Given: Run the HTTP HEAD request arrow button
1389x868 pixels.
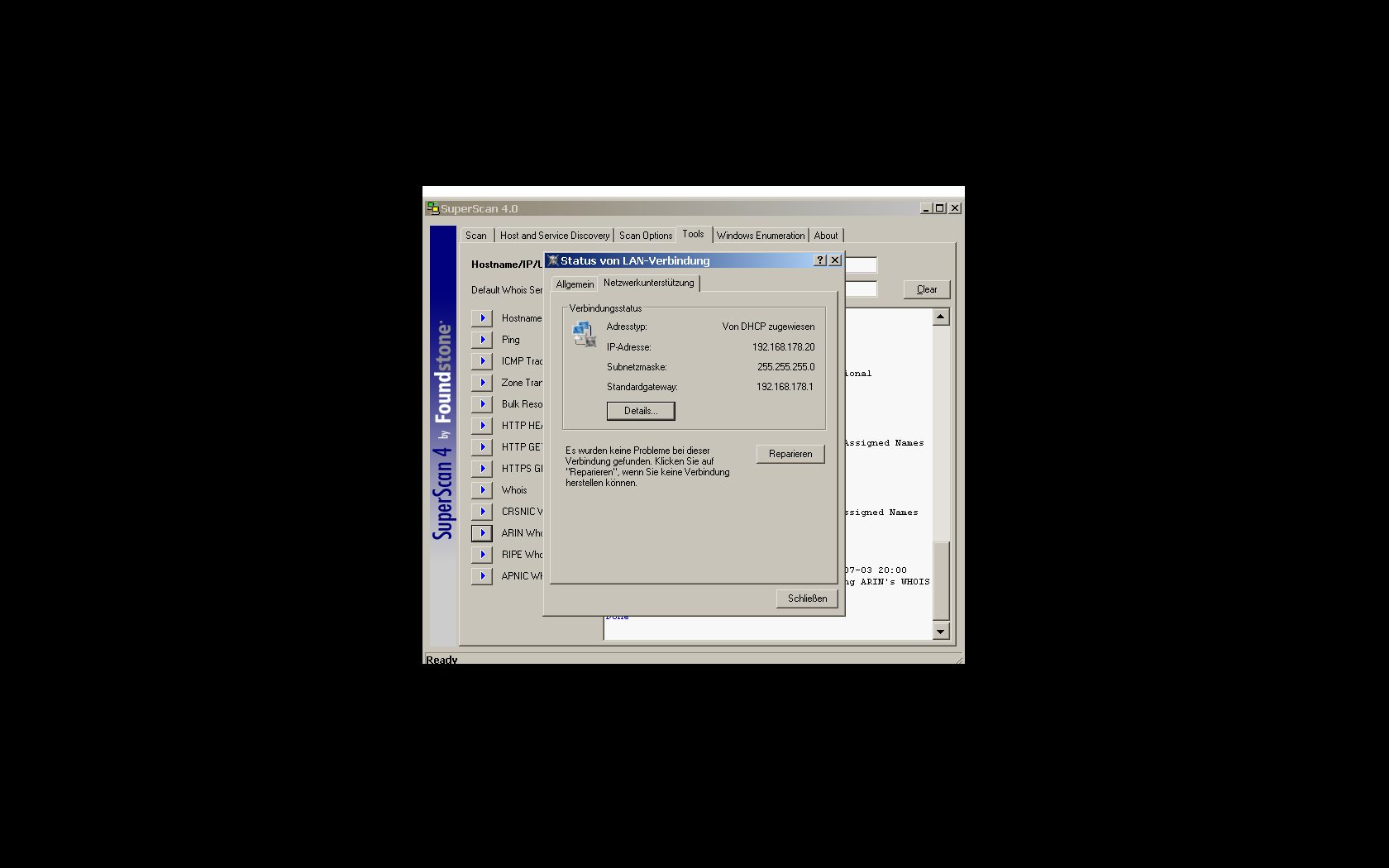Looking at the screenshot, I should (x=482, y=426).
